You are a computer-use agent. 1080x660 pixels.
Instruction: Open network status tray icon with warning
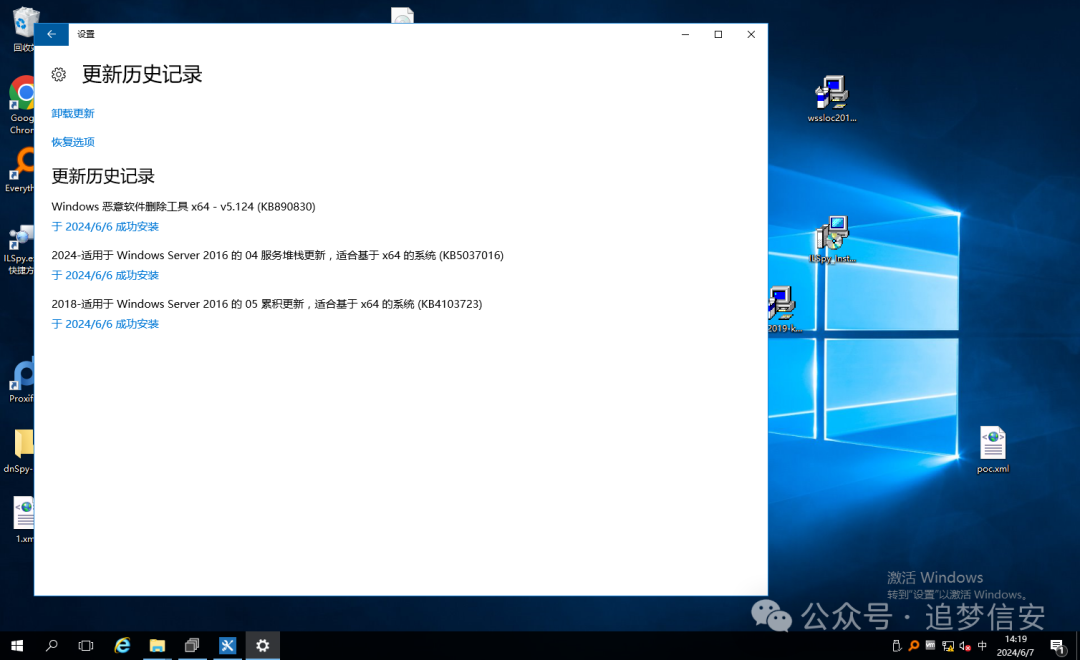click(x=948, y=646)
